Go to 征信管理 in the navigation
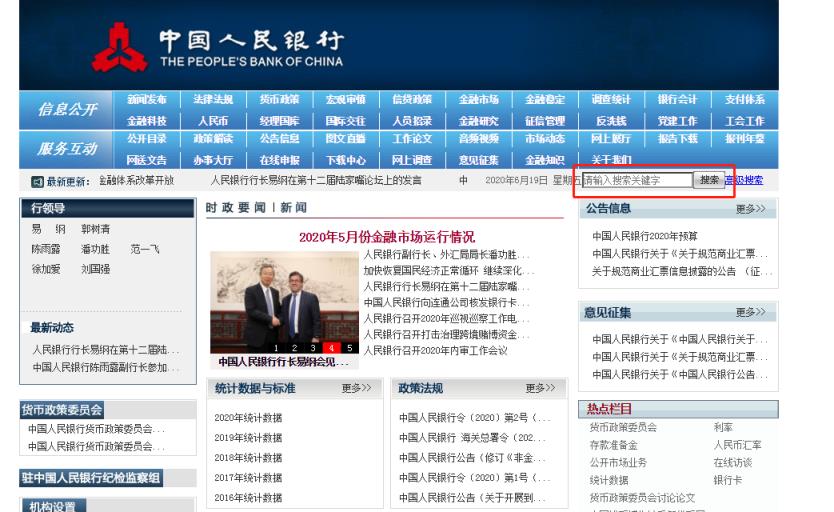 click(545, 121)
